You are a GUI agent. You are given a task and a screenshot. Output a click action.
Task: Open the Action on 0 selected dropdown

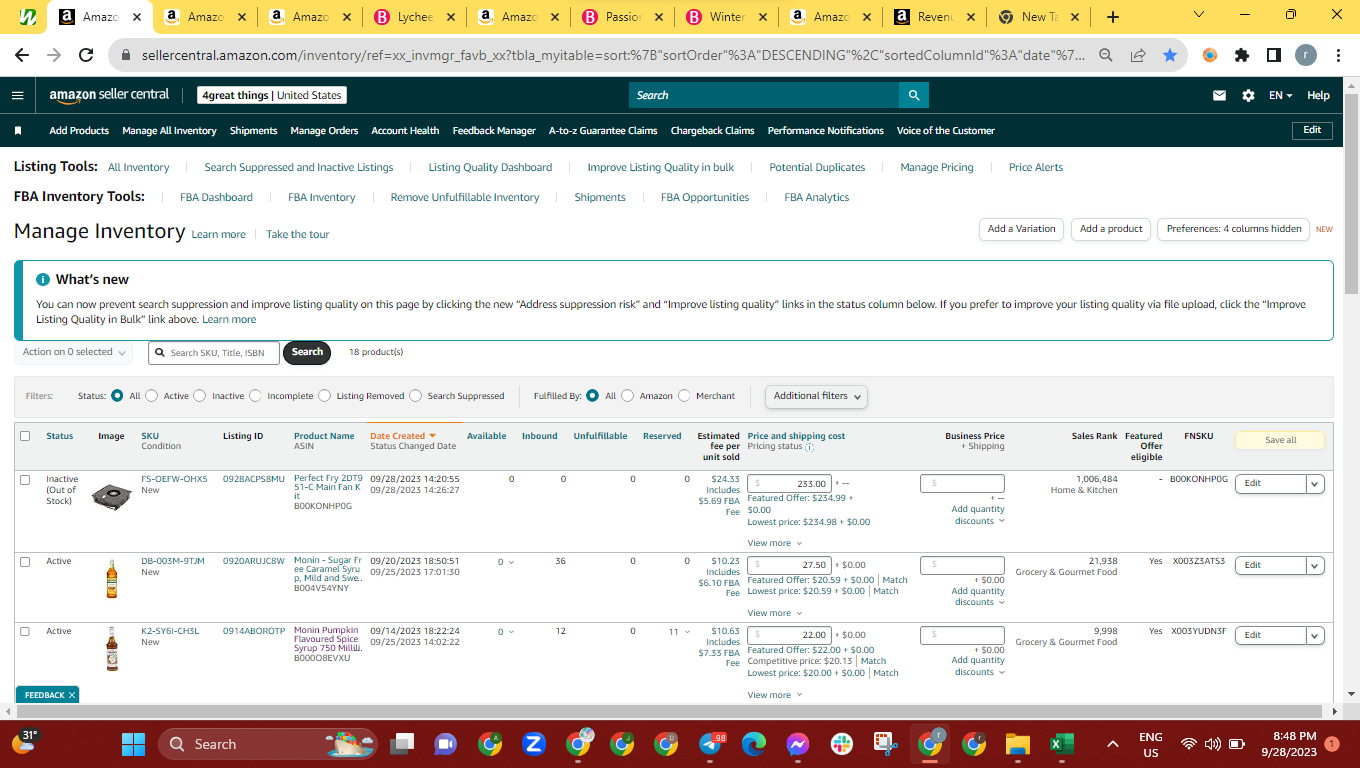(74, 352)
